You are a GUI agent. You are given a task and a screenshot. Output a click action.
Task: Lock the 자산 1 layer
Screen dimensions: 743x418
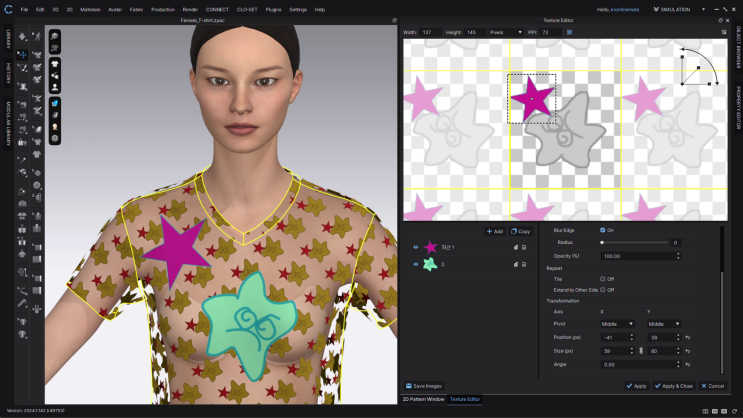pos(516,247)
